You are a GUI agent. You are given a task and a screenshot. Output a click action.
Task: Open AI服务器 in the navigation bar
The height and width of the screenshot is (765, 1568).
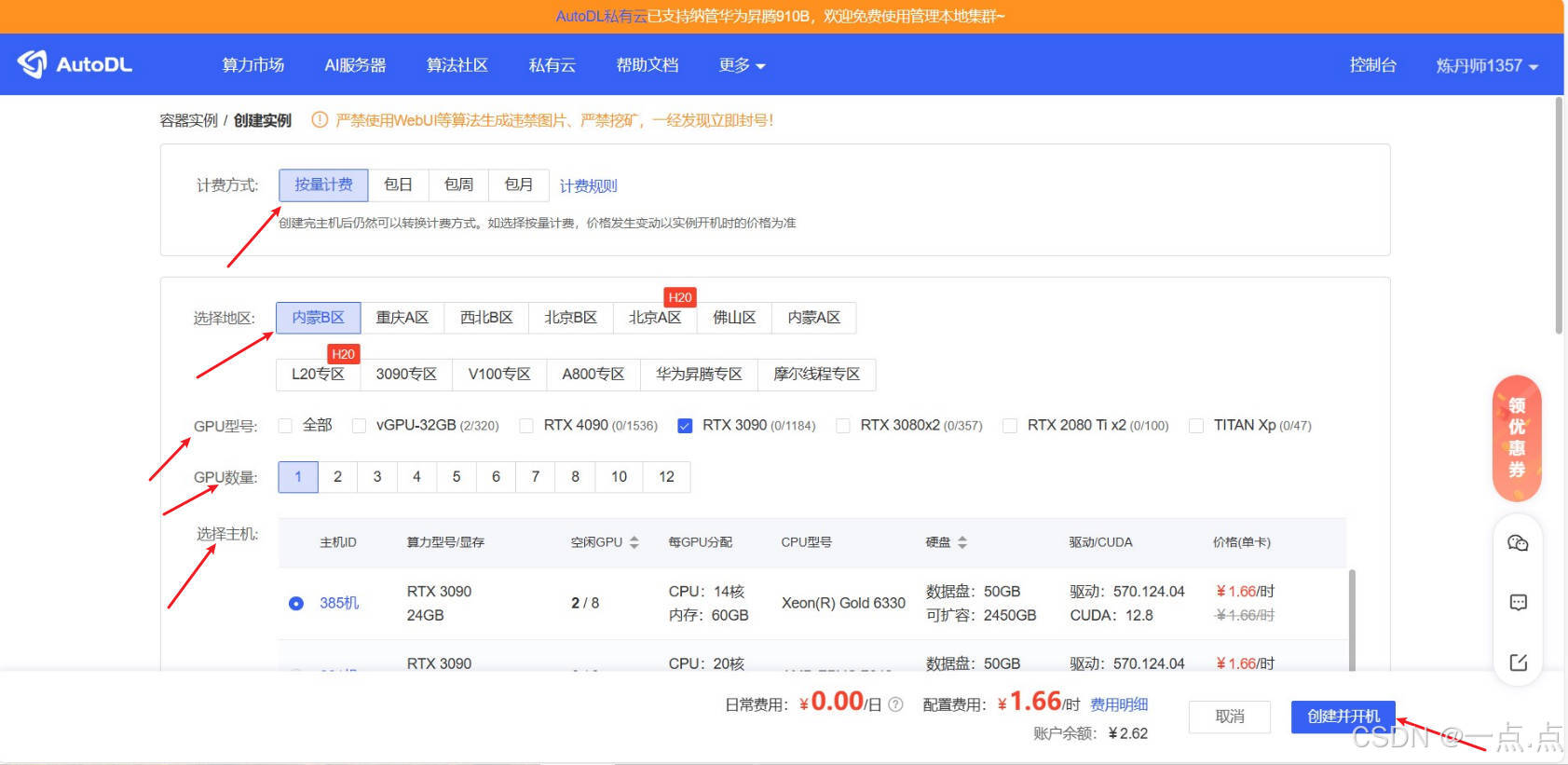tap(355, 65)
